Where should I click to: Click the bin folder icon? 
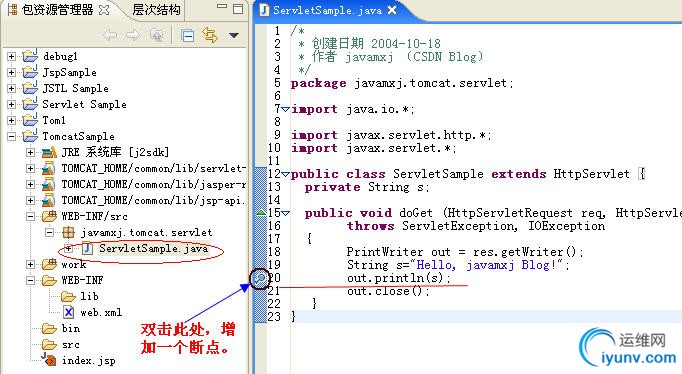(49, 329)
